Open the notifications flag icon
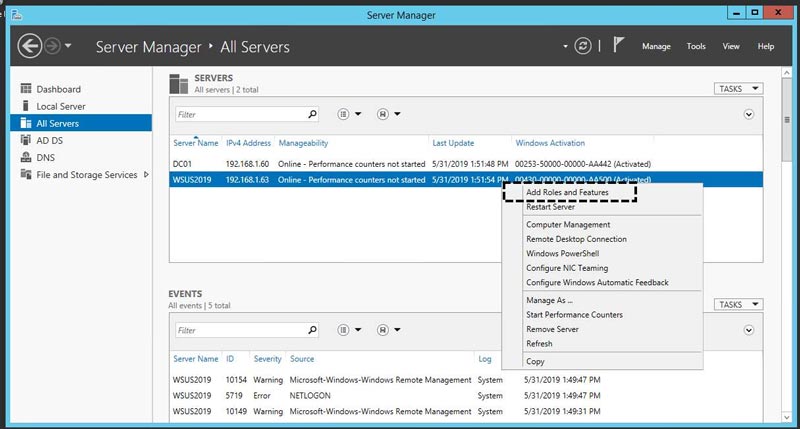The height and width of the screenshot is (429, 800). (618, 45)
